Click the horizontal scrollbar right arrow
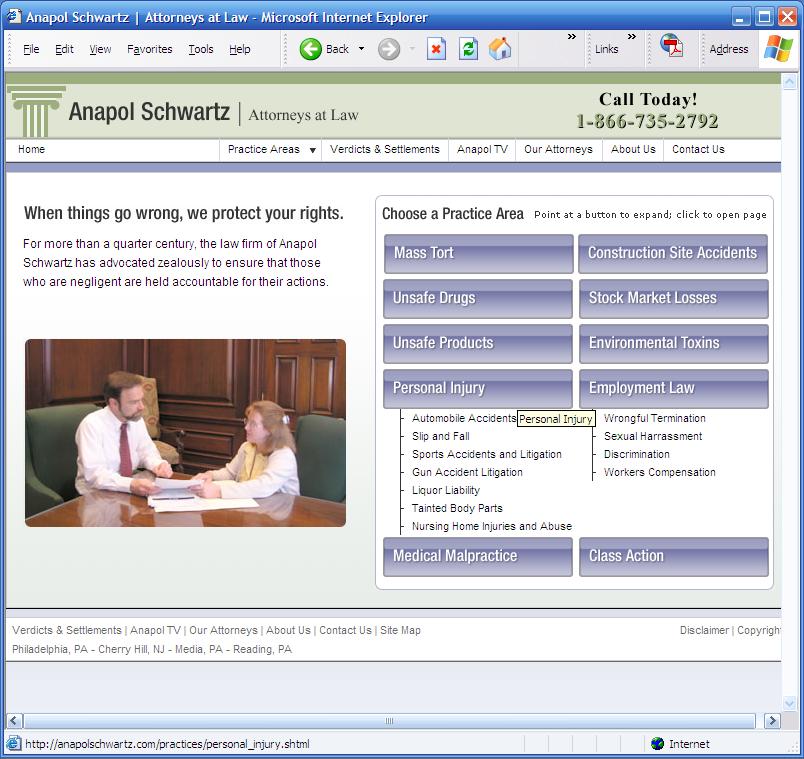This screenshot has width=804, height=759. click(x=772, y=721)
